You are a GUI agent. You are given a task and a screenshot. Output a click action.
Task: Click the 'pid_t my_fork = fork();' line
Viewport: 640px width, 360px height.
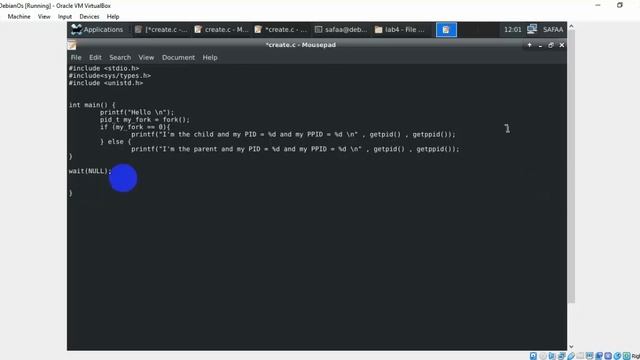point(144,120)
